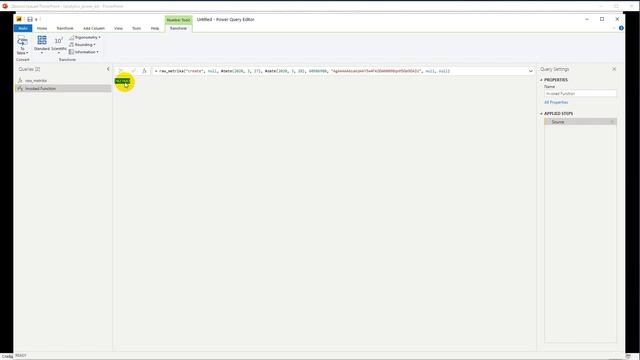The image size is (640, 360).
Task: Cancel the formula bar edit
Action: coord(120,71)
